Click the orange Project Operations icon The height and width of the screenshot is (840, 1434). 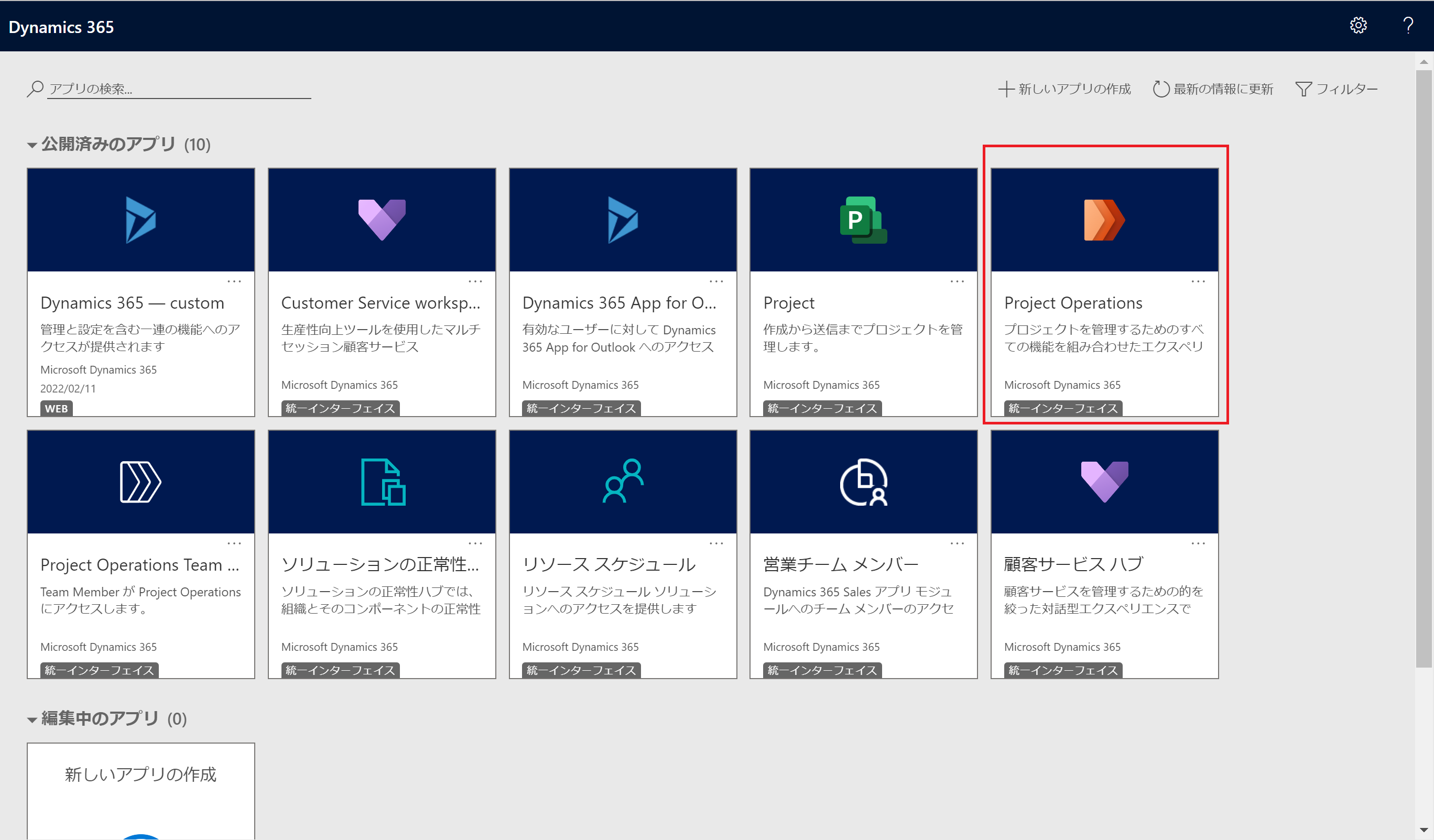point(1104,220)
